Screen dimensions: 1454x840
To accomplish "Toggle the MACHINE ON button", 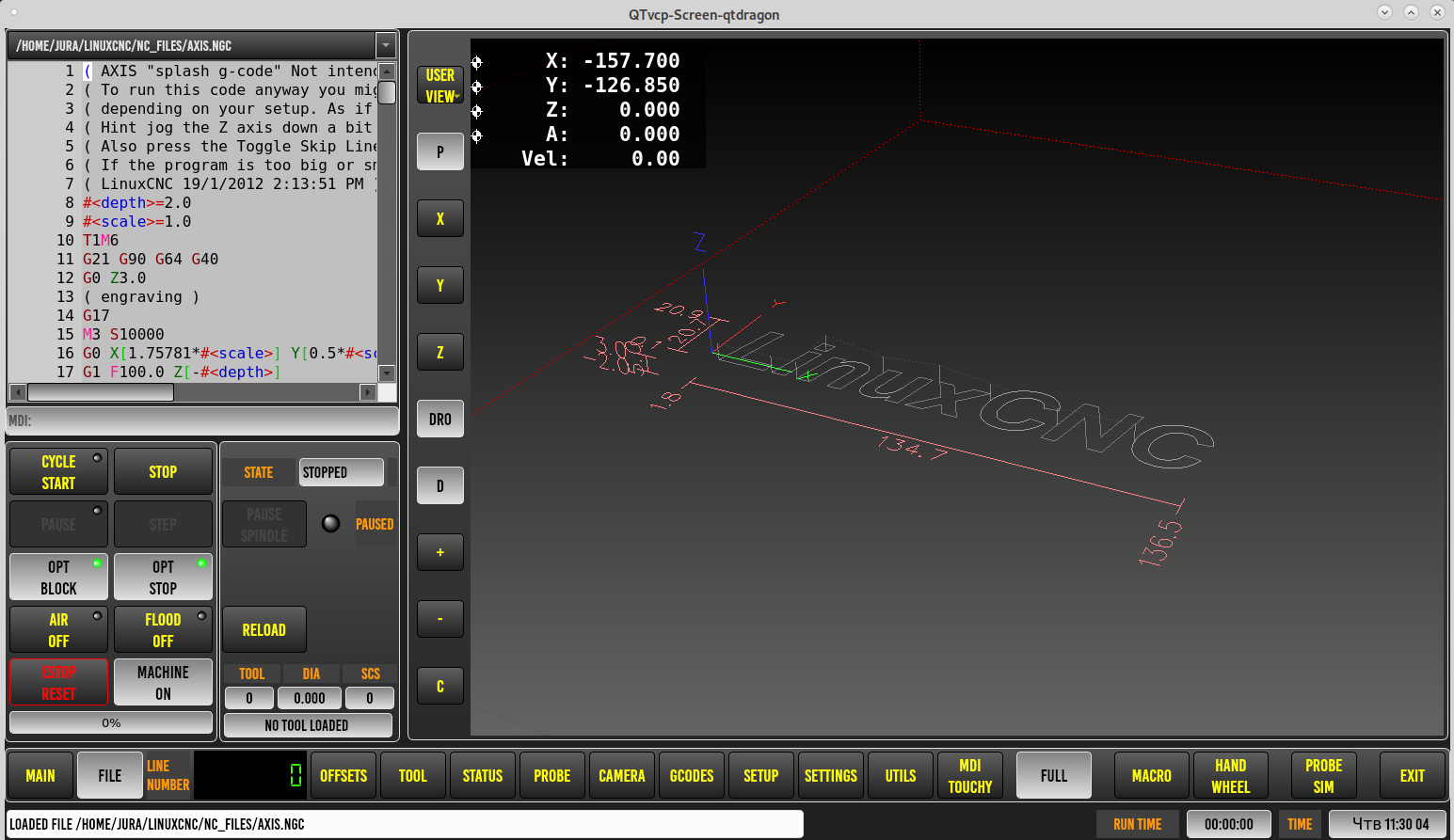I will tap(163, 683).
